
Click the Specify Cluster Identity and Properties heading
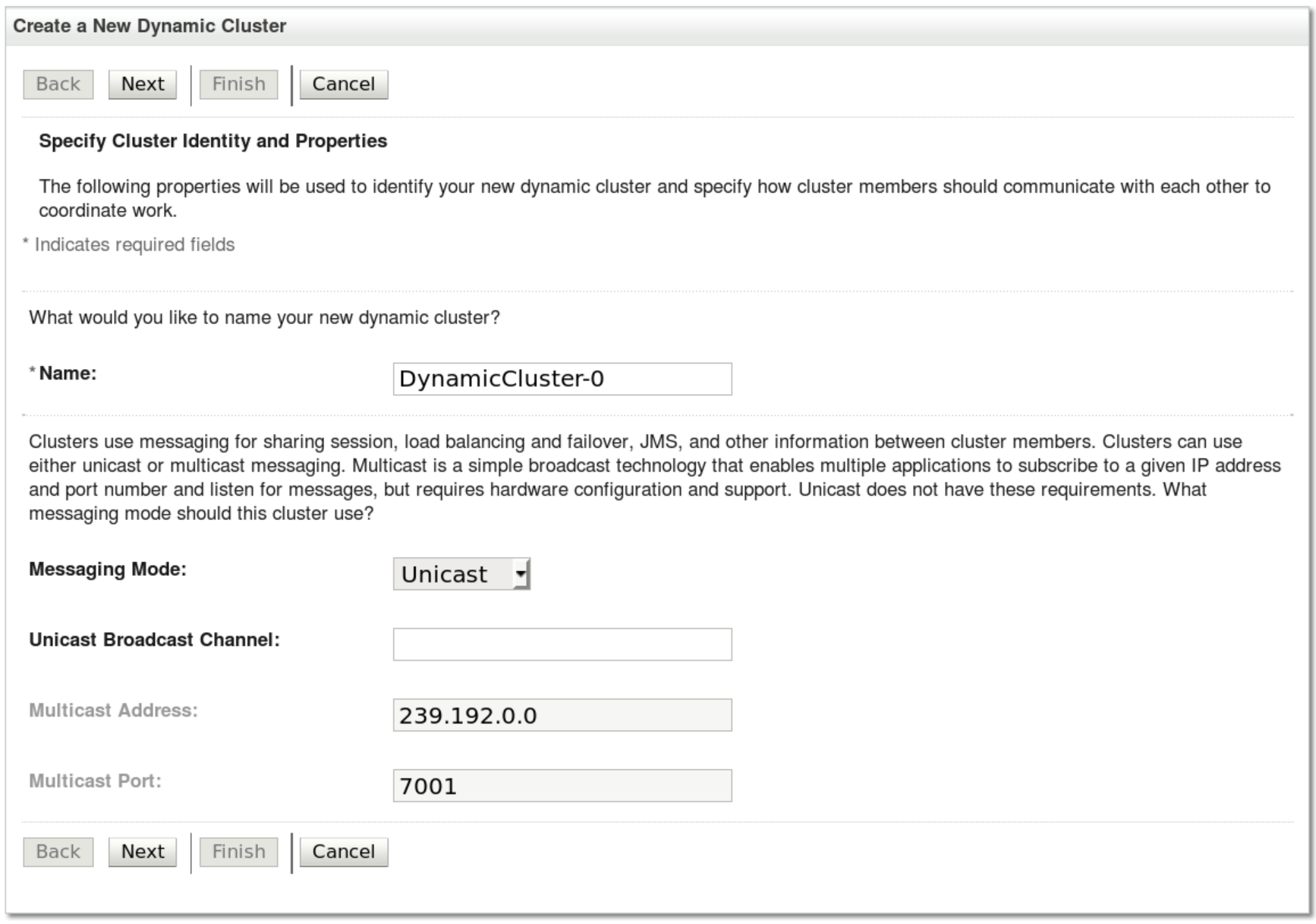(213, 141)
